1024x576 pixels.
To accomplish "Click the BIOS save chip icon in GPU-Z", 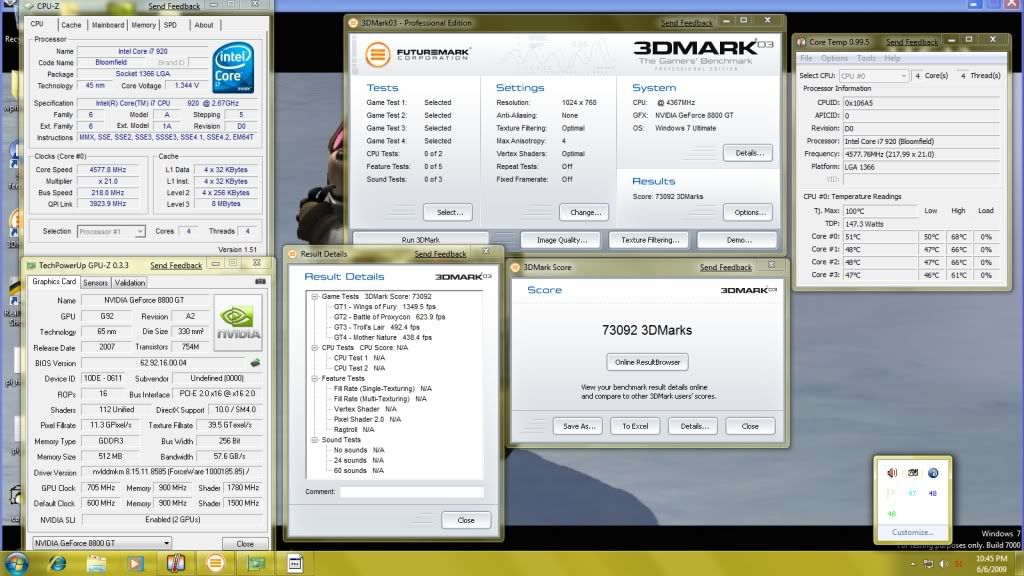I will (x=255, y=362).
